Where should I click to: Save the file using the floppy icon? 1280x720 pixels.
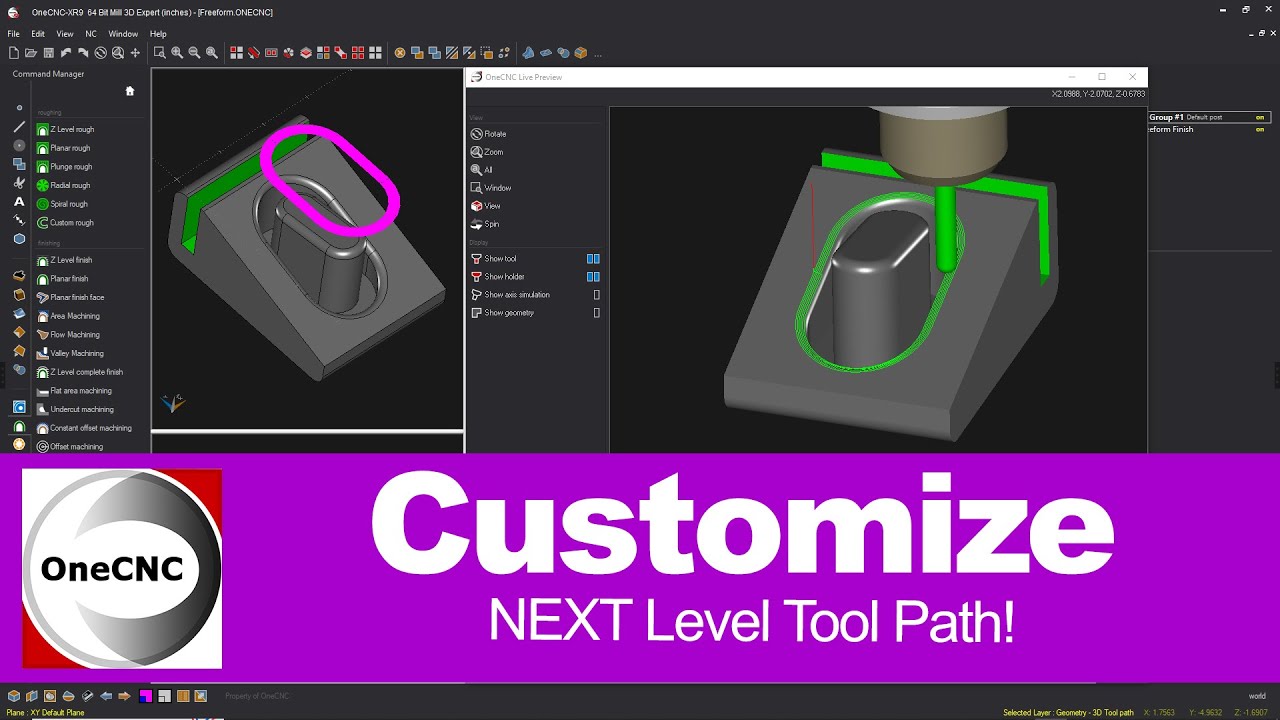tap(48, 53)
